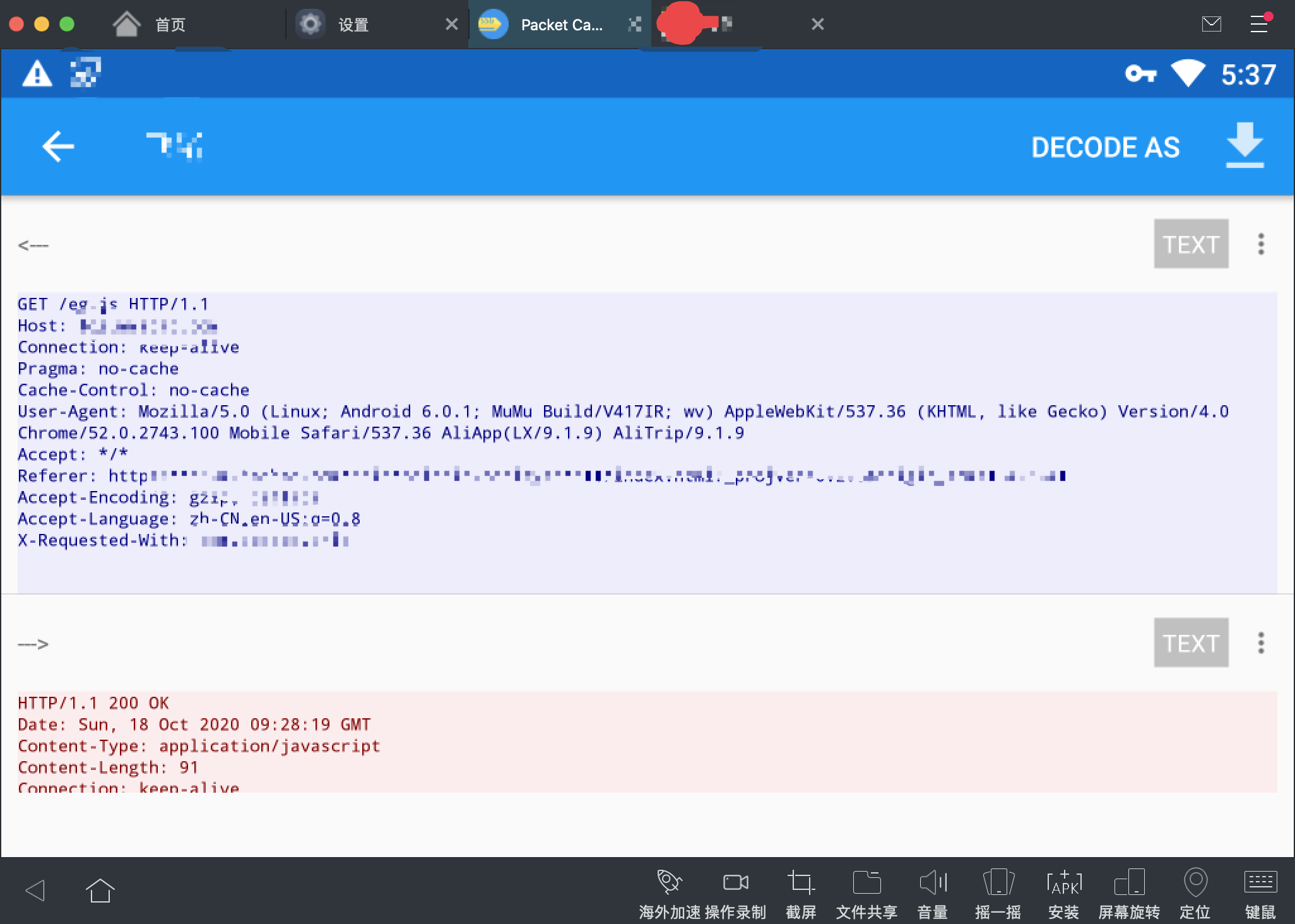Click the 'Pragma: no-cache' line
The width and height of the screenshot is (1295, 924).
pyautogui.click(x=98, y=369)
